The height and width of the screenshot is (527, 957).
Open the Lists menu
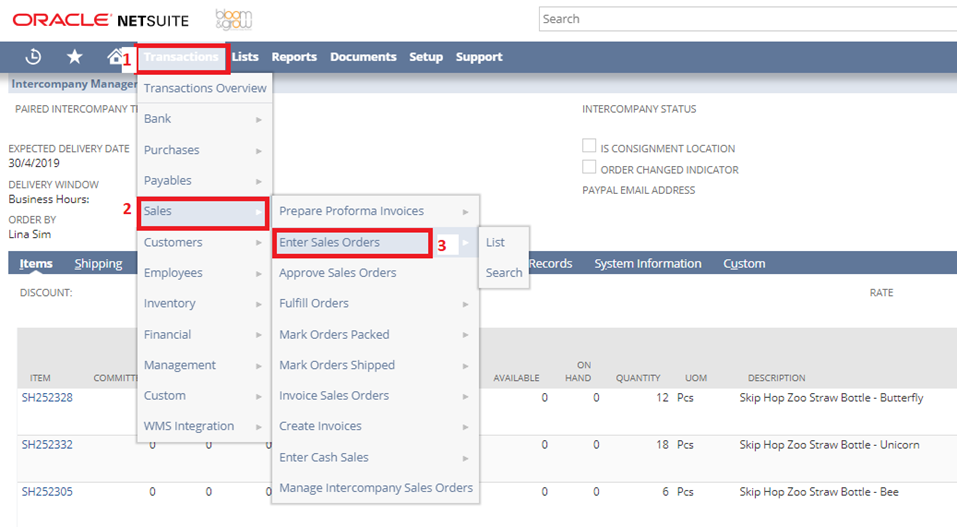click(245, 57)
